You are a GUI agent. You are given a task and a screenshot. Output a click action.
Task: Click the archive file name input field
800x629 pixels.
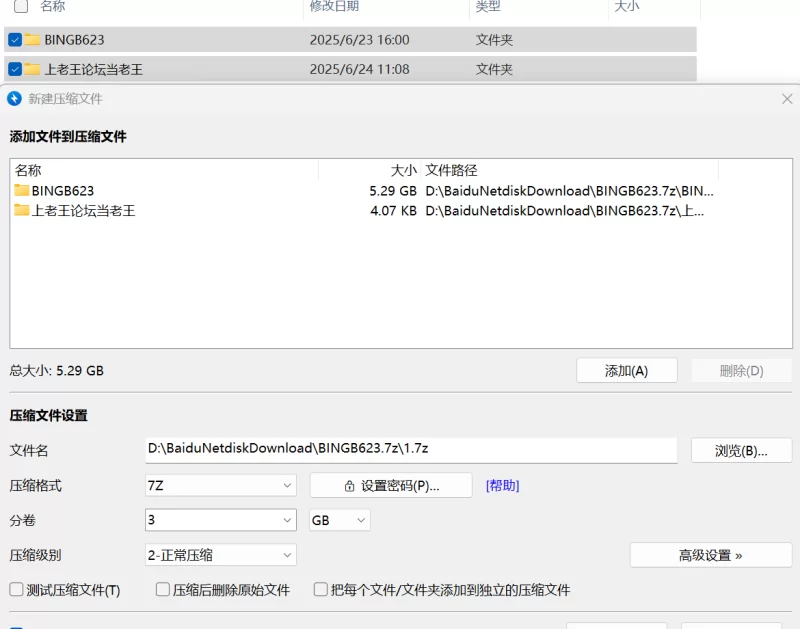(x=410, y=450)
